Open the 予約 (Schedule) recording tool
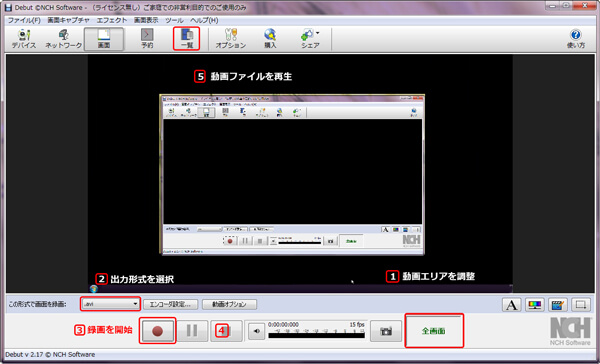Screen dimensions: 600x364 [x=147, y=39]
